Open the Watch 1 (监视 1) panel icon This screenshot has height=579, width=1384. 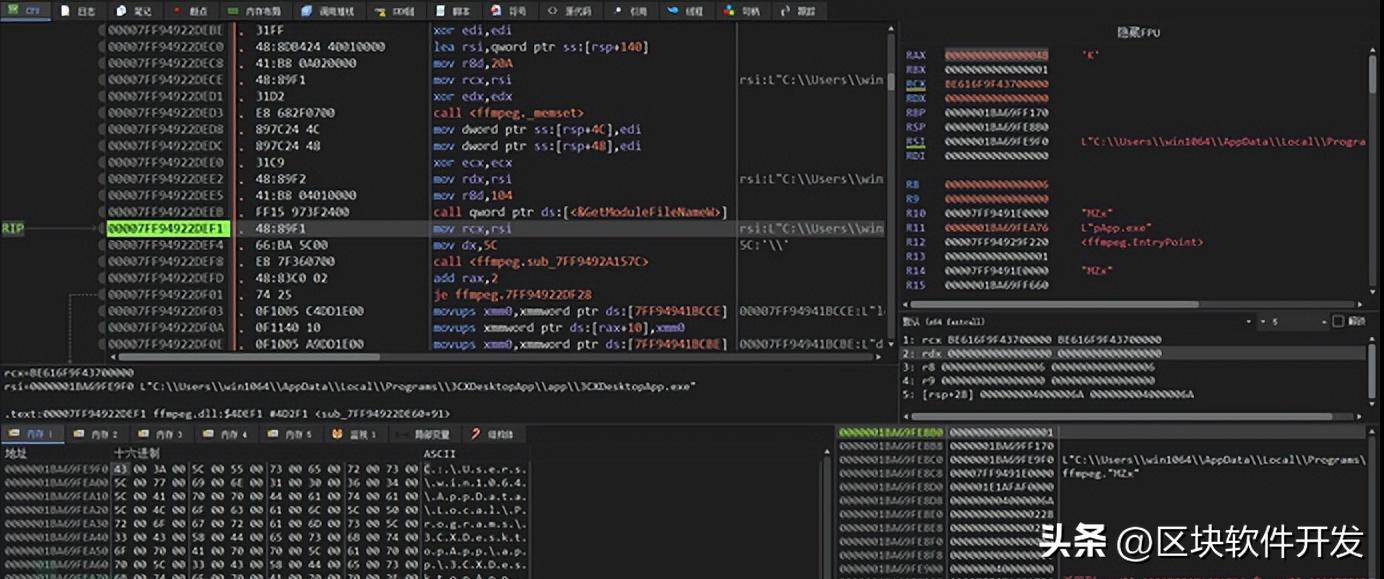coord(338,434)
